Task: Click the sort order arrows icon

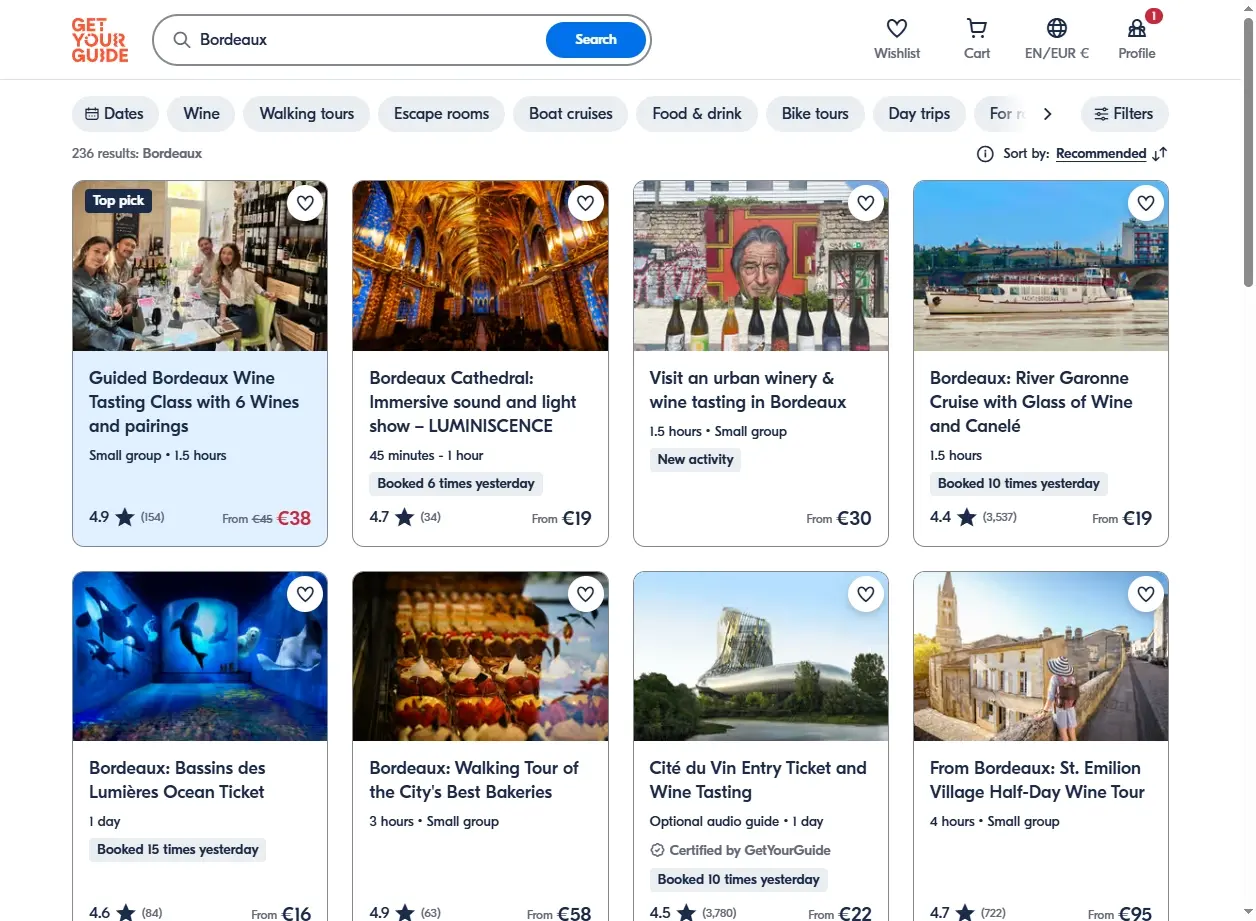Action: pyautogui.click(x=1160, y=154)
